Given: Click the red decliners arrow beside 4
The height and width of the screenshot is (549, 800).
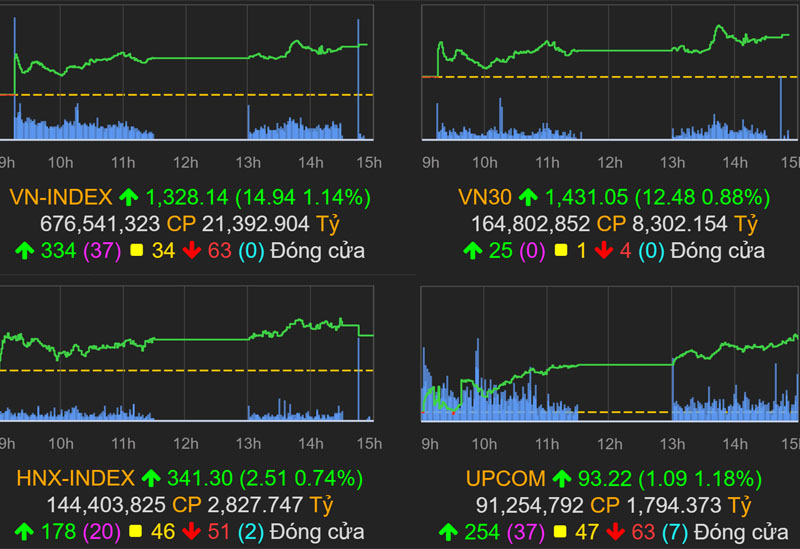Looking at the screenshot, I should [604, 250].
